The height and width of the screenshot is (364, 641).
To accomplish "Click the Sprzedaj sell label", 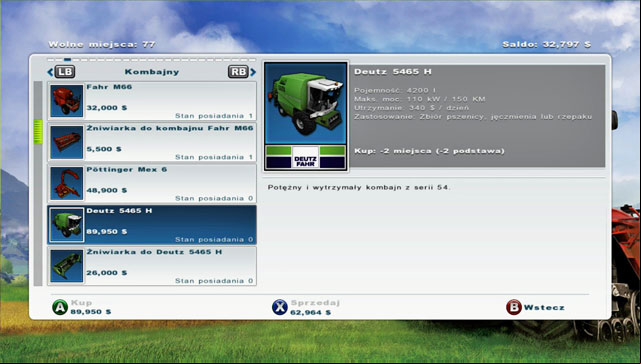I will tap(315, 303).
